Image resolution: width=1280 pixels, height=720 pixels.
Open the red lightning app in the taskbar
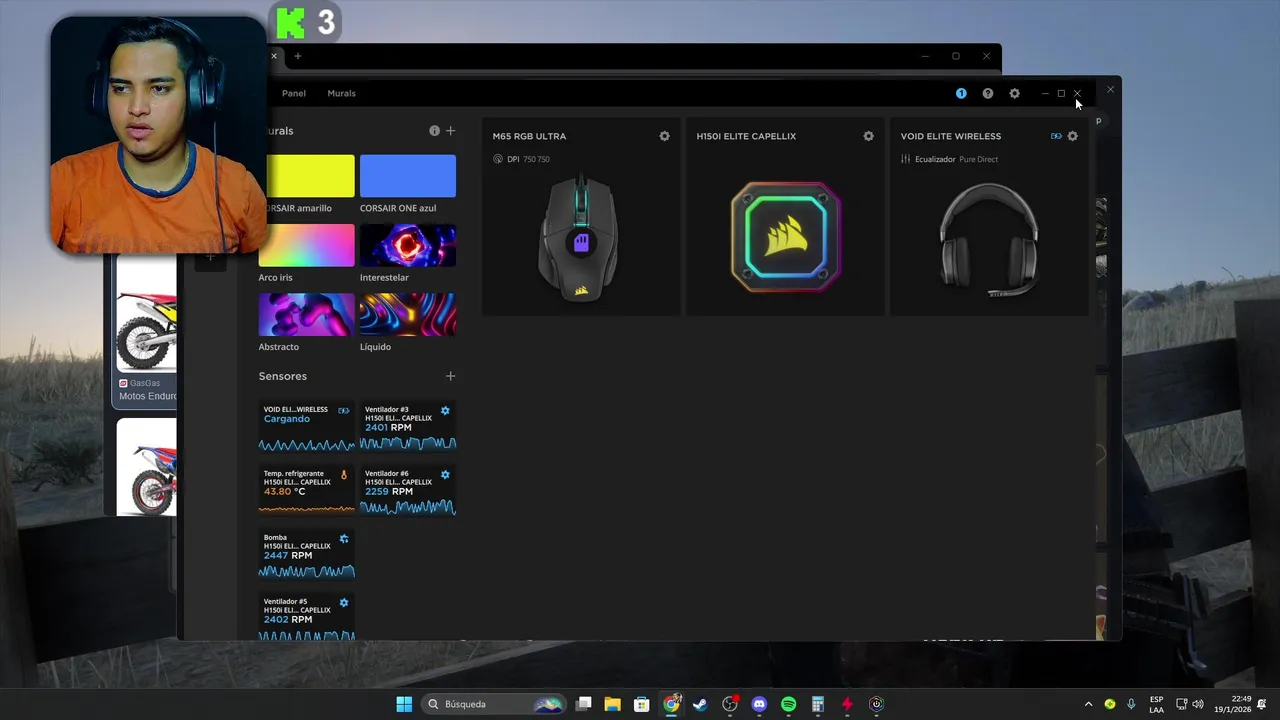pyautogui.click(x=846, y=704)
